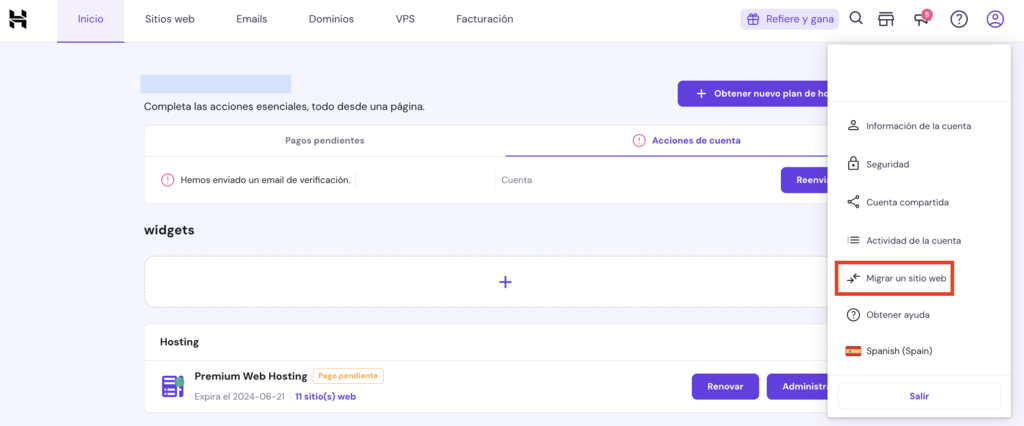Go to the Facturación tab
The image size is (1024, 426).
(x=484, y=19)
